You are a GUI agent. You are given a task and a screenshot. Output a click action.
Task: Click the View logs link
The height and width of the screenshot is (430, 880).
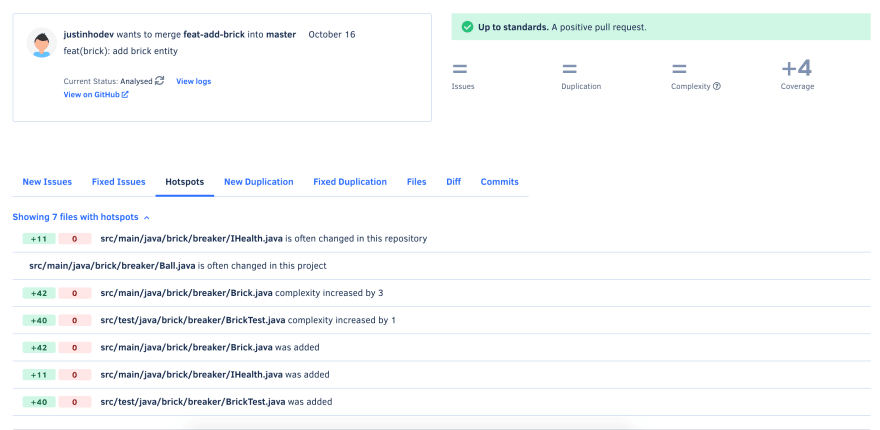coord(194,81)
